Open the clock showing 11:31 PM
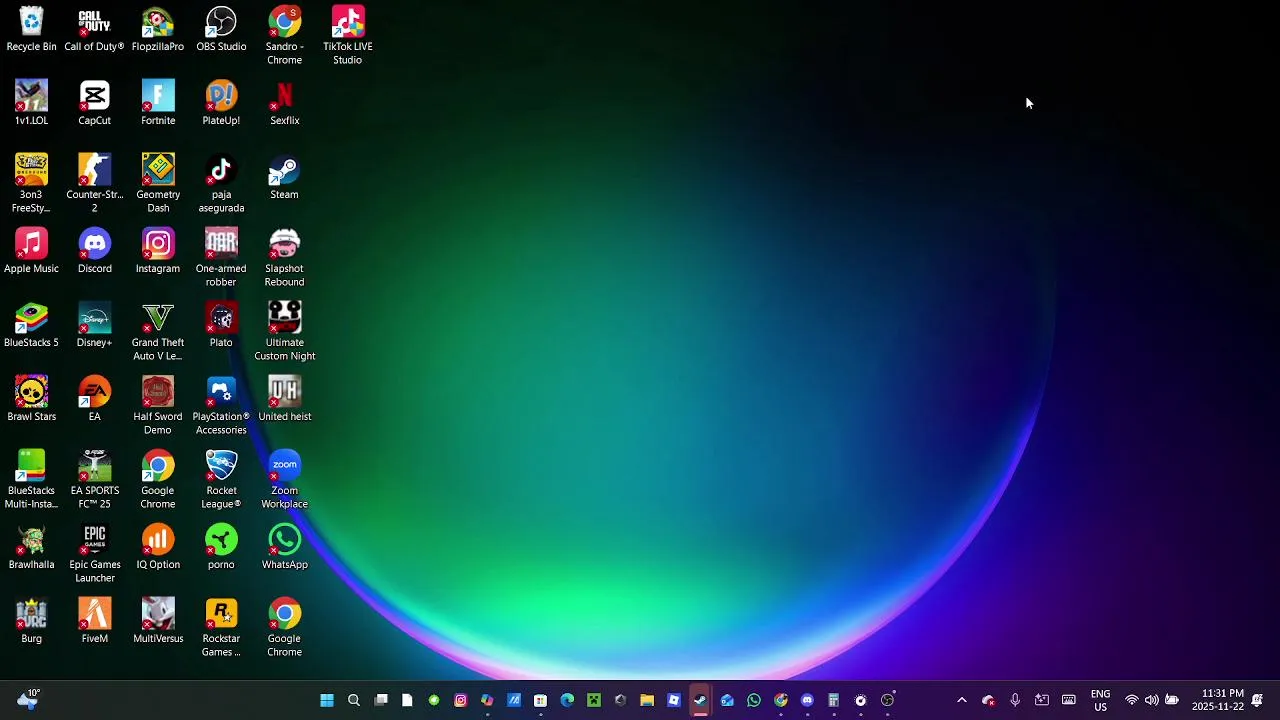Screen dimensions: 1280x720 click(x=1218, y=700)
